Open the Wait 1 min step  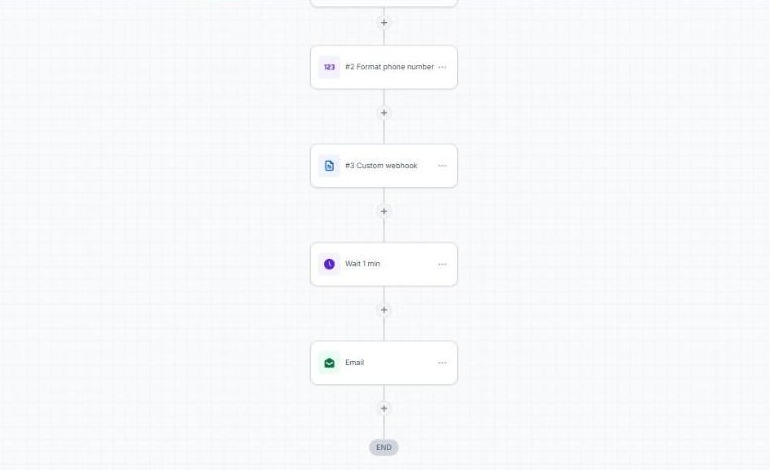(384, 264)
